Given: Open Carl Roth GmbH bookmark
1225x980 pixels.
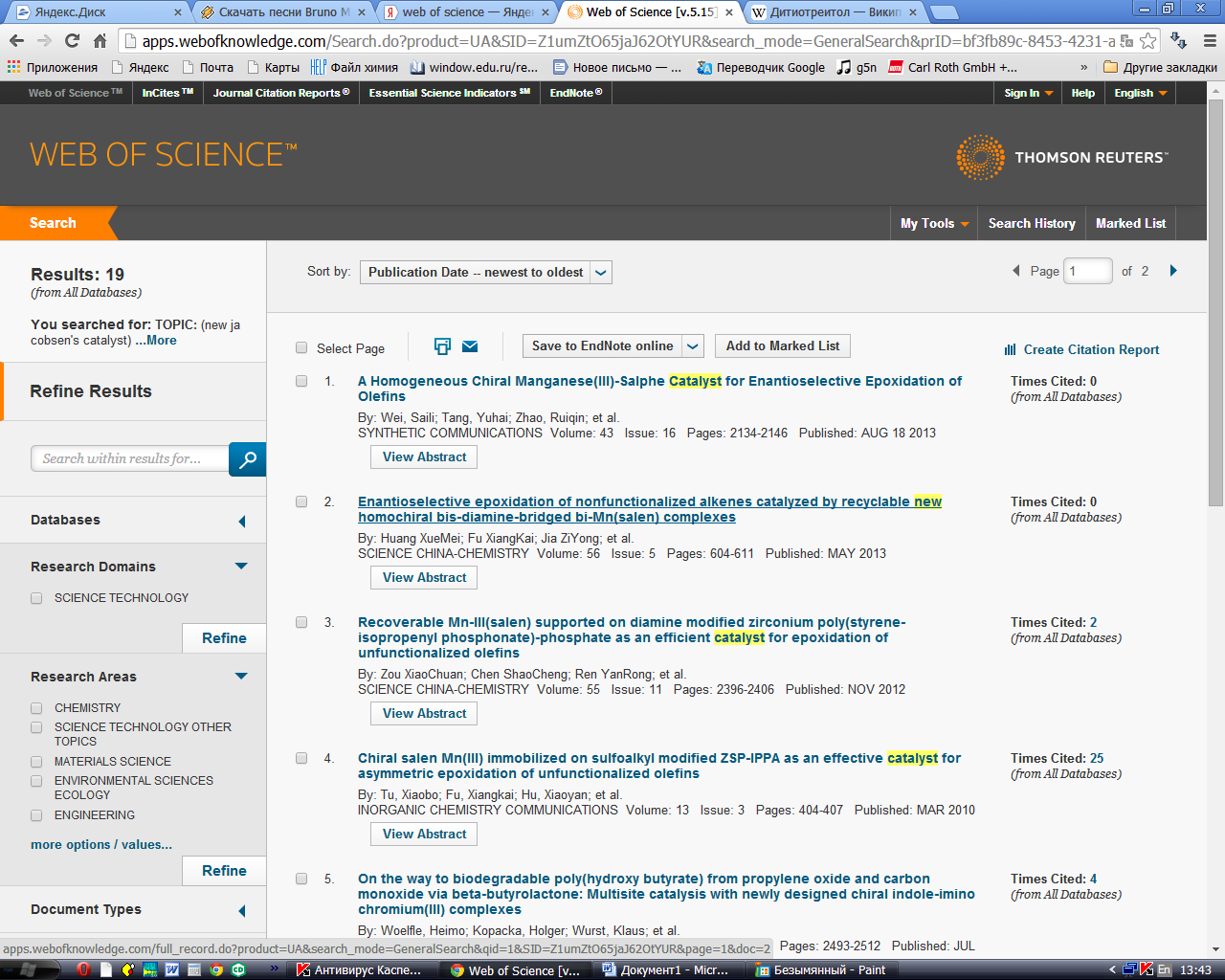Looking at the screenshot, I should point(953,67).
